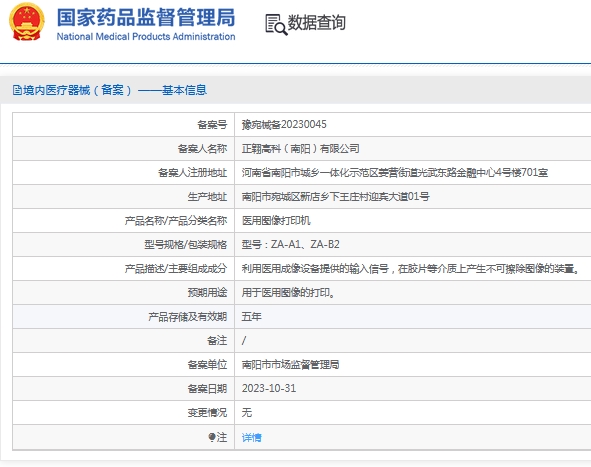
Task: Click the 预期用途 row label
Action: (207, 292)
